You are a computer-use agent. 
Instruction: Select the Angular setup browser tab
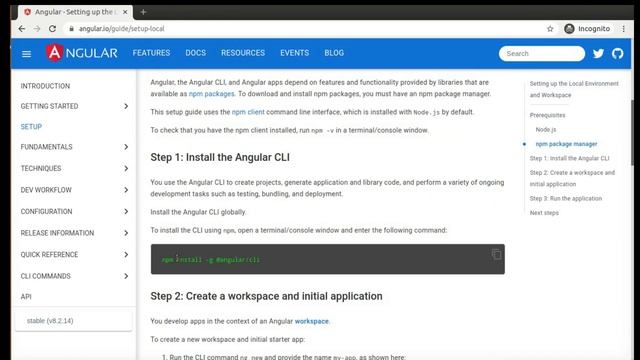pos(76,12)
